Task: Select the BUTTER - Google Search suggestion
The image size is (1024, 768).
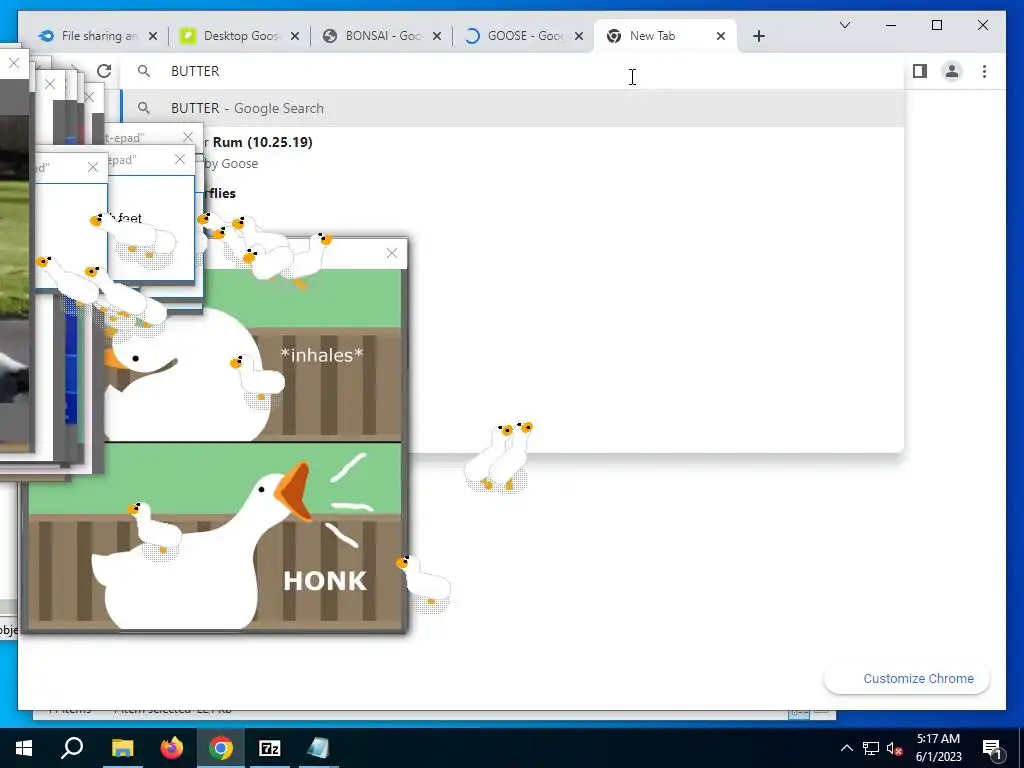Action: coord(512,108)
